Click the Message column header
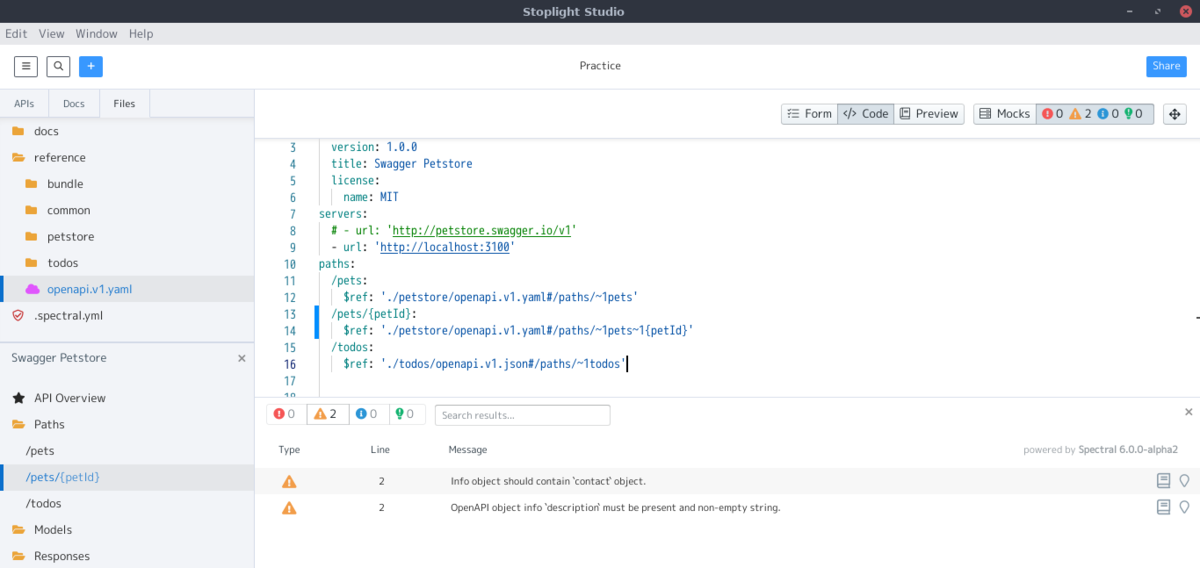The width and height of the screenshot is (1200, 568). pos(468,450)
